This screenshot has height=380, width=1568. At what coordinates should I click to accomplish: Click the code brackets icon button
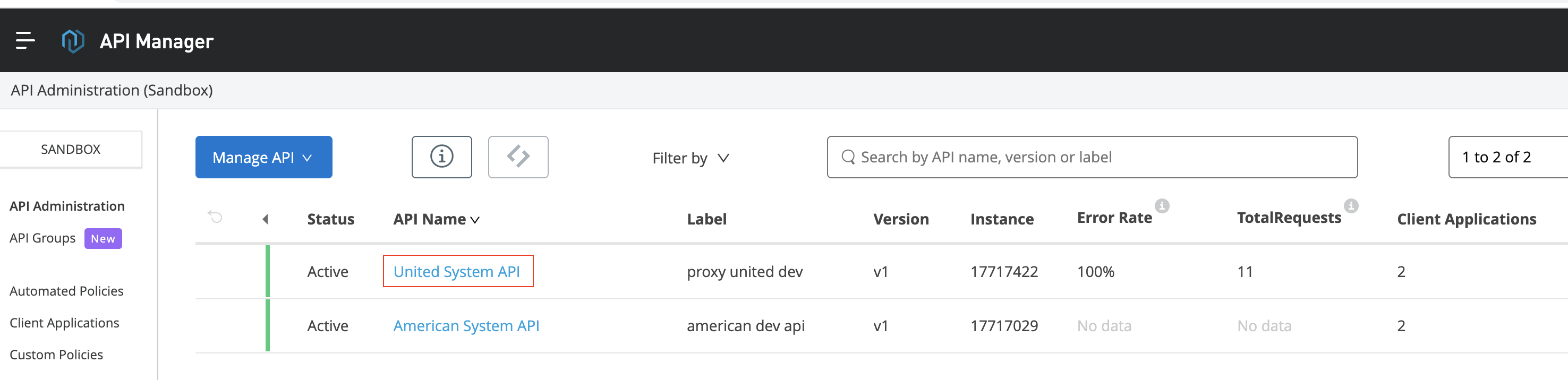[518, 157]
